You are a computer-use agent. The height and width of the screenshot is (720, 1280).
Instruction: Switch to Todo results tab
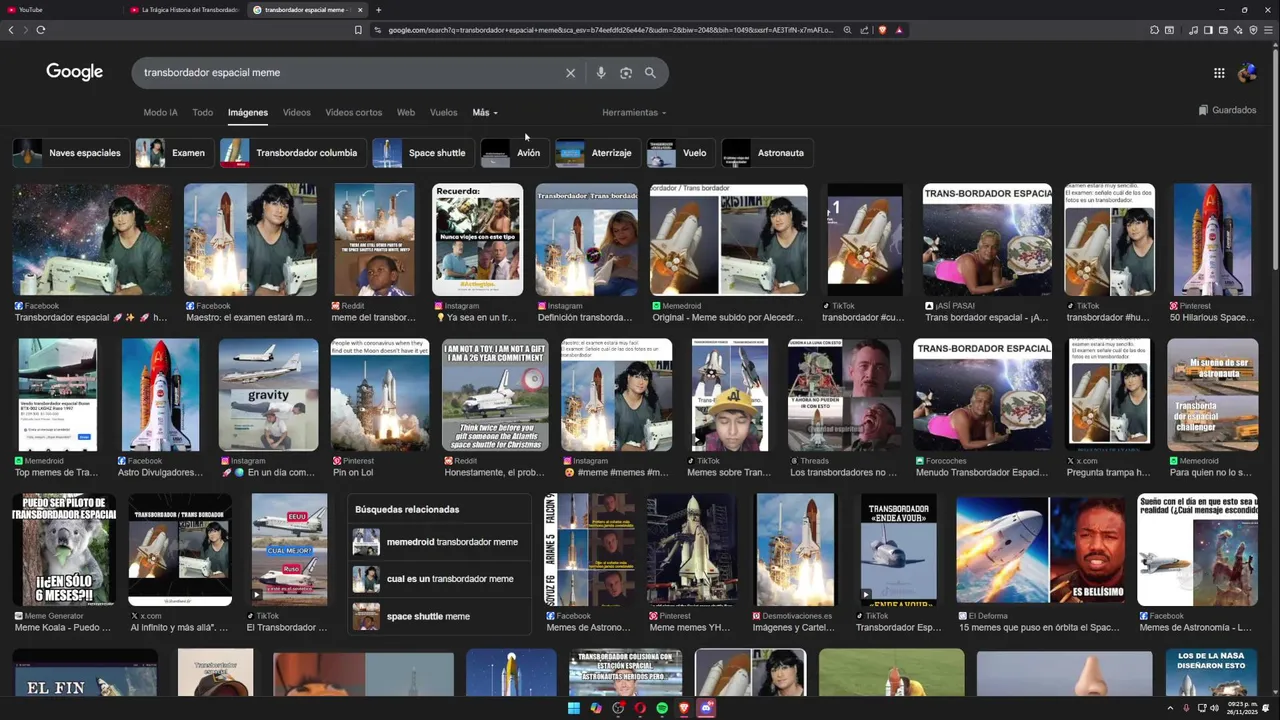[x=203, y=113]
